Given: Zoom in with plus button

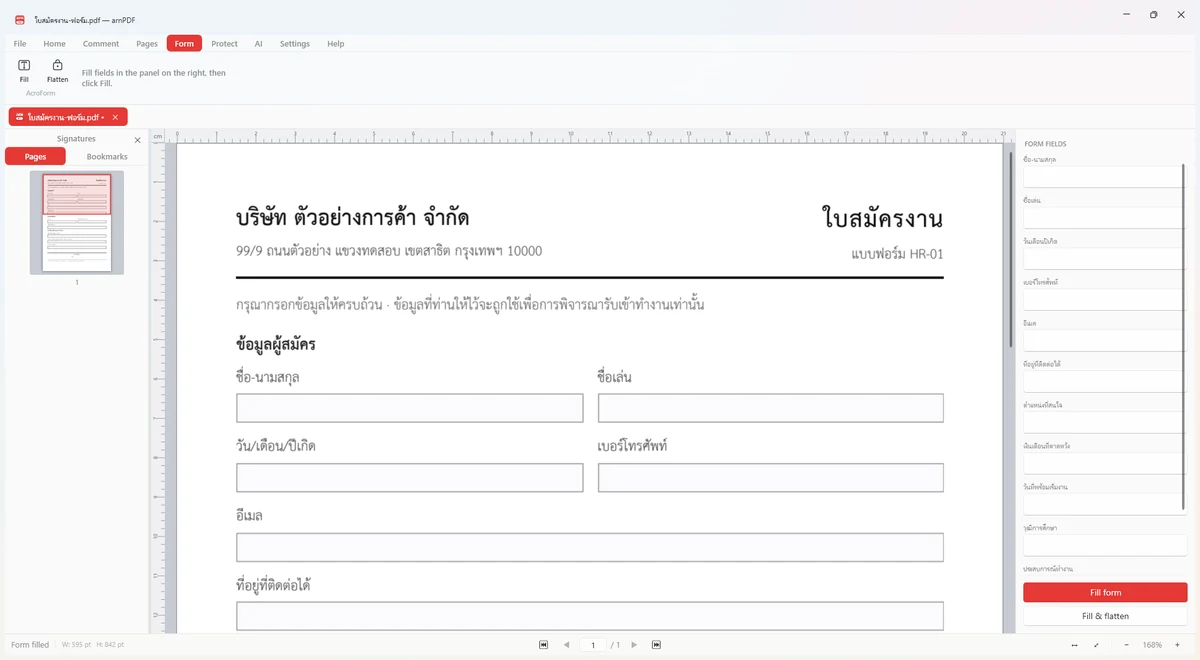Looking at the screenshot, I should [1178, 645].
